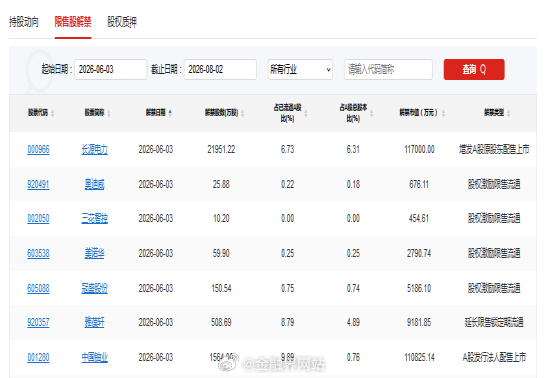The height and width of the screenshot is (378, 547).
Task: Select market value 5186.10
Action: 419,288
